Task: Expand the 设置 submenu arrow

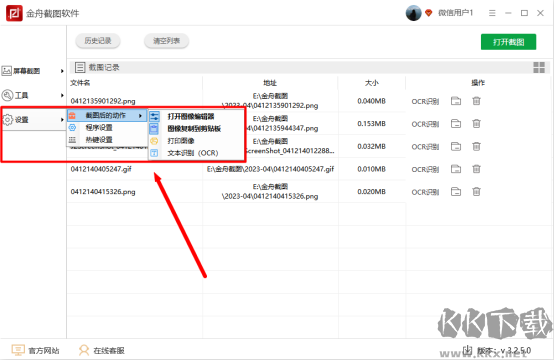Action: coord(62,120)
